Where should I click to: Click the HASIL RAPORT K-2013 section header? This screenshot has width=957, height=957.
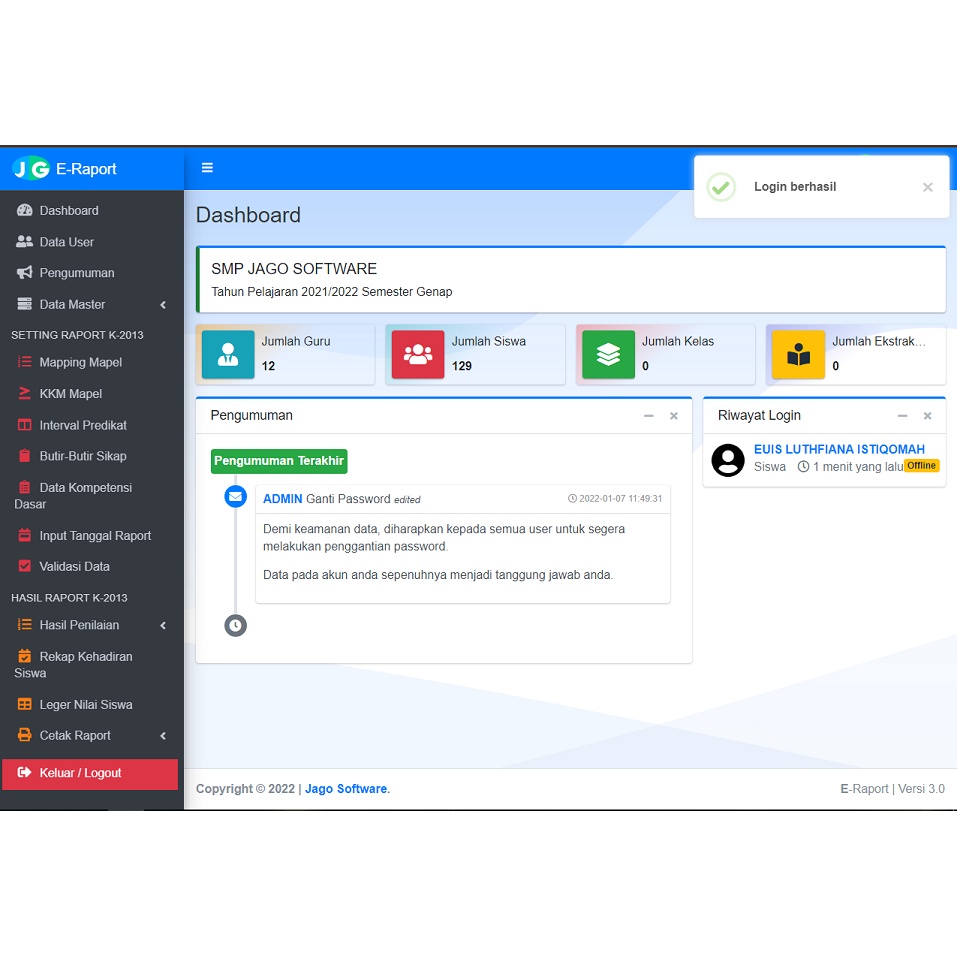click(x=69, y=598)
